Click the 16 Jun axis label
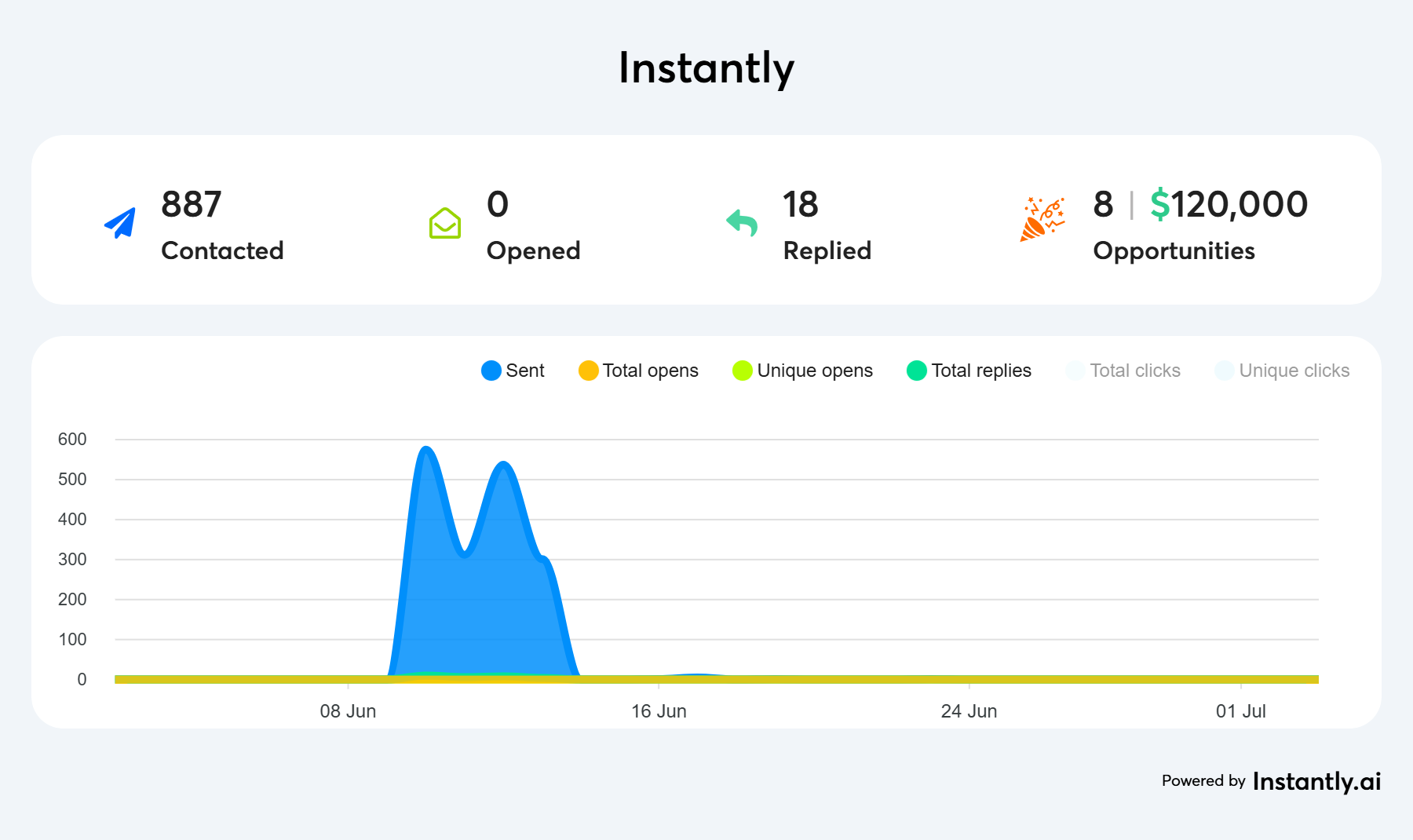 [659, 711]
